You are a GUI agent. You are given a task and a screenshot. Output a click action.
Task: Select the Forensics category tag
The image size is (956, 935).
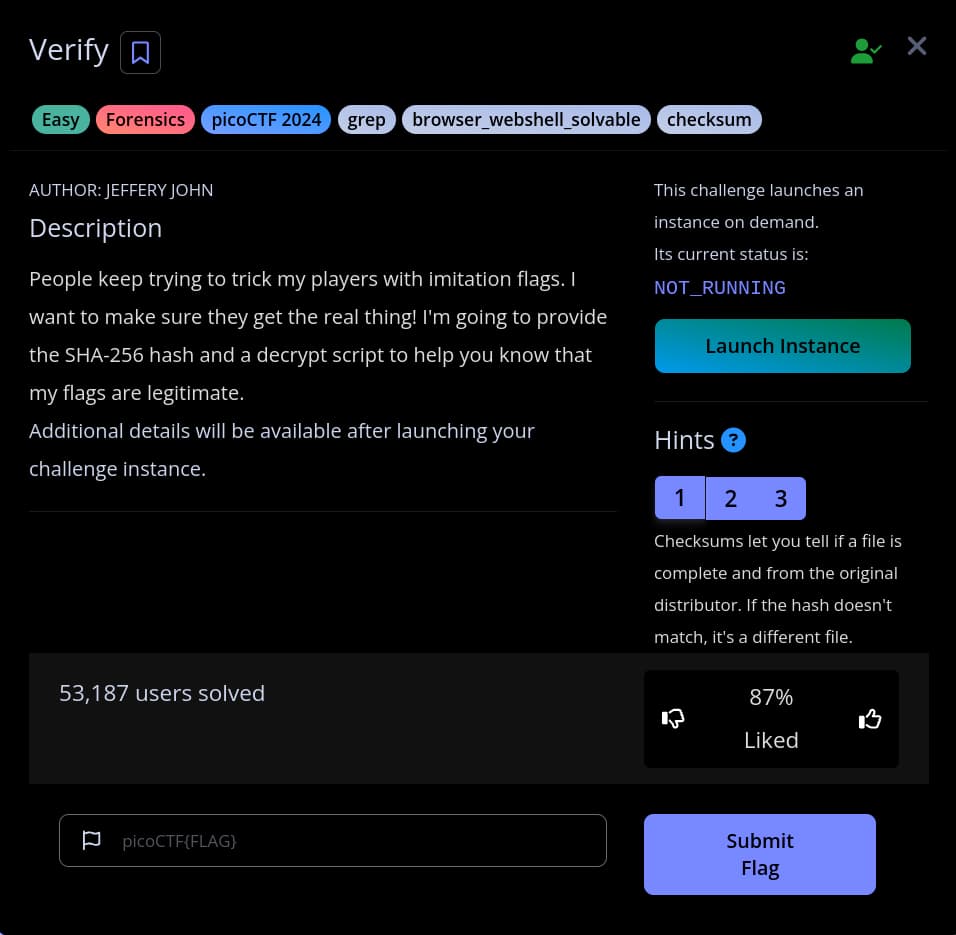pos(145,120)
